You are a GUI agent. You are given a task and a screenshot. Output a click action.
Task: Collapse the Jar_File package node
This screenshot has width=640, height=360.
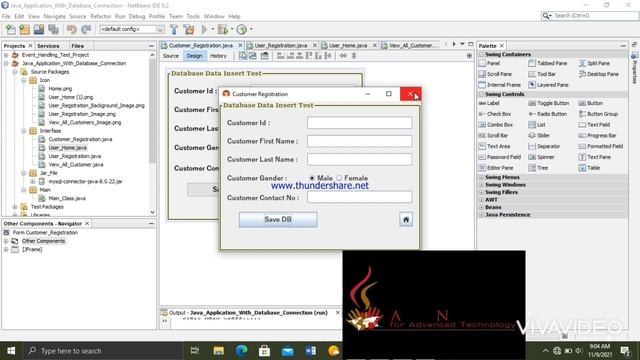click(x=24, y=173)
